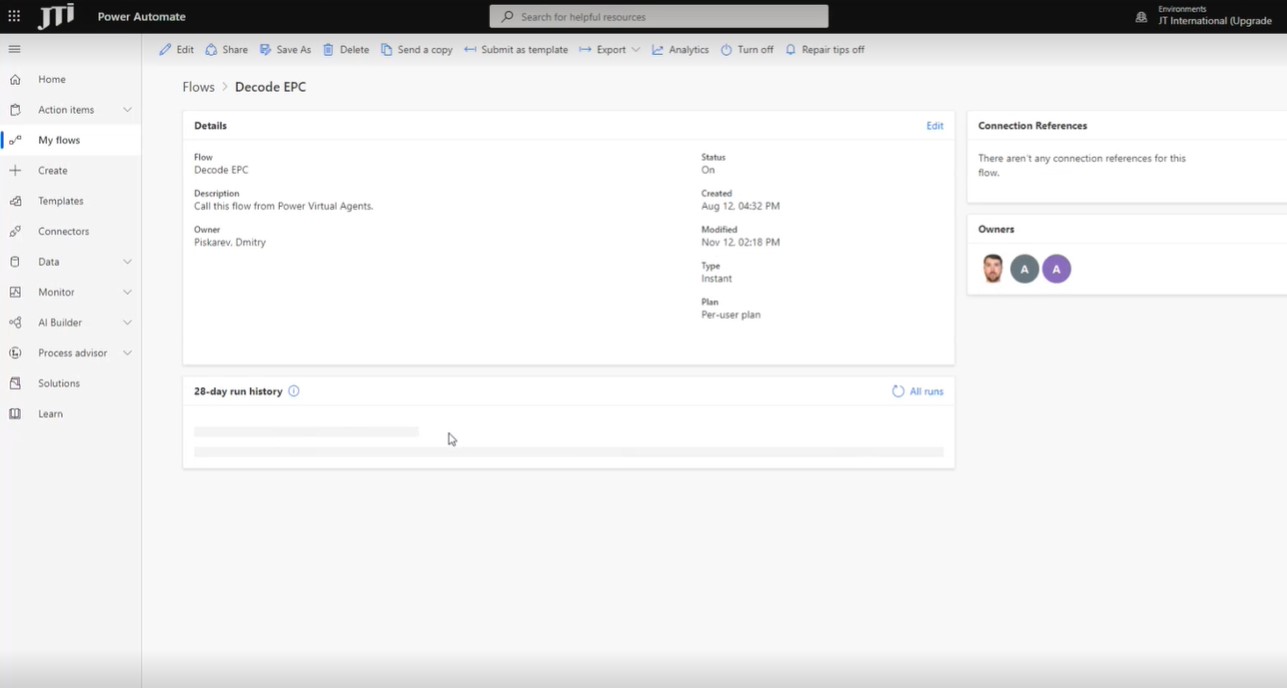Click the Action items clipboard icon
The image size is (1287, 688).
(x=15, y=110)
